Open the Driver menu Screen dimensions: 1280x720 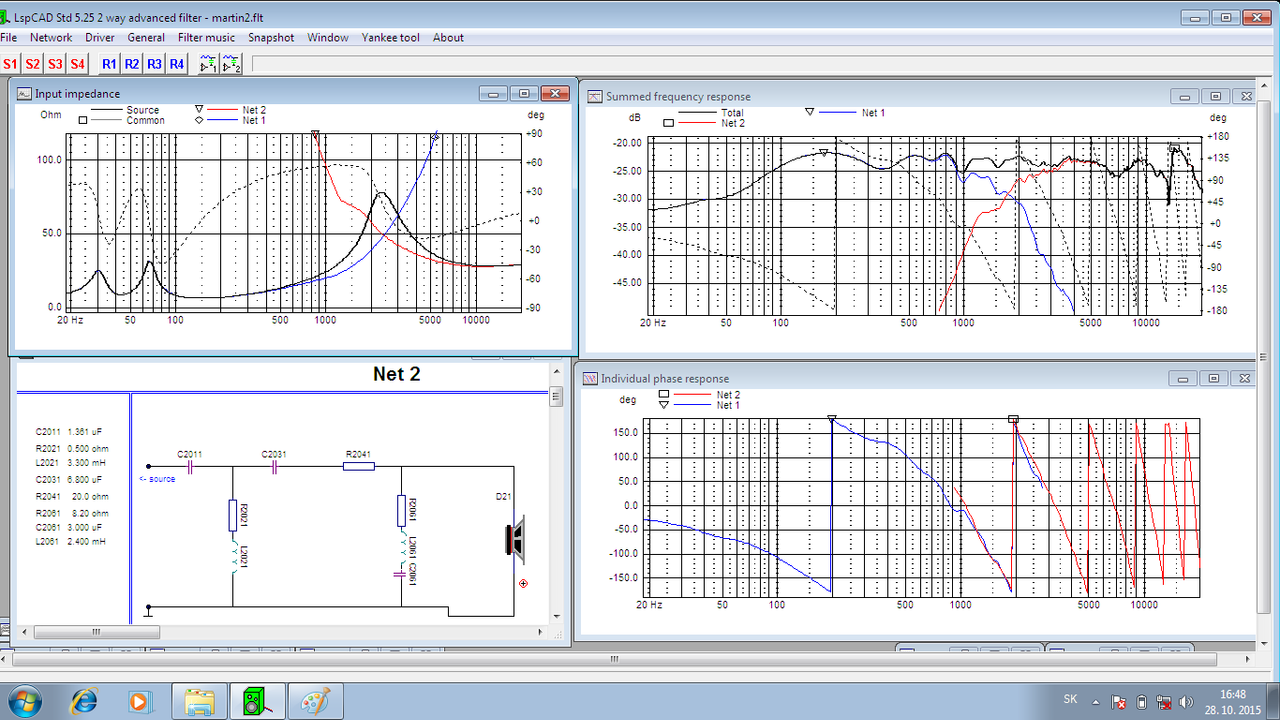click(100, 38)
